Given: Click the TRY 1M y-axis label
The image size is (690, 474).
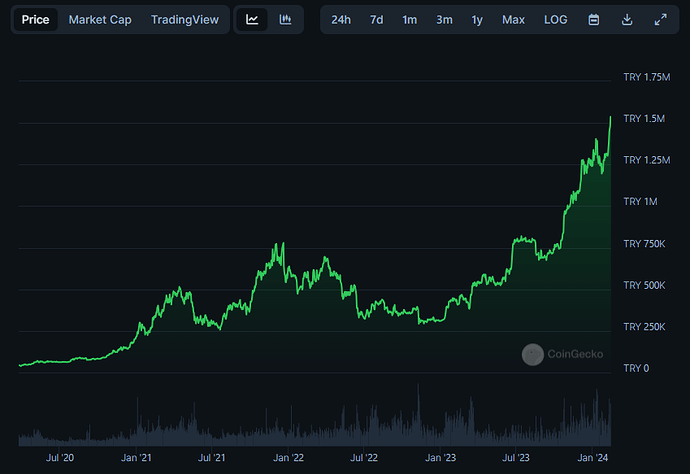Looking at the screenshot, I should coord(640,202).
